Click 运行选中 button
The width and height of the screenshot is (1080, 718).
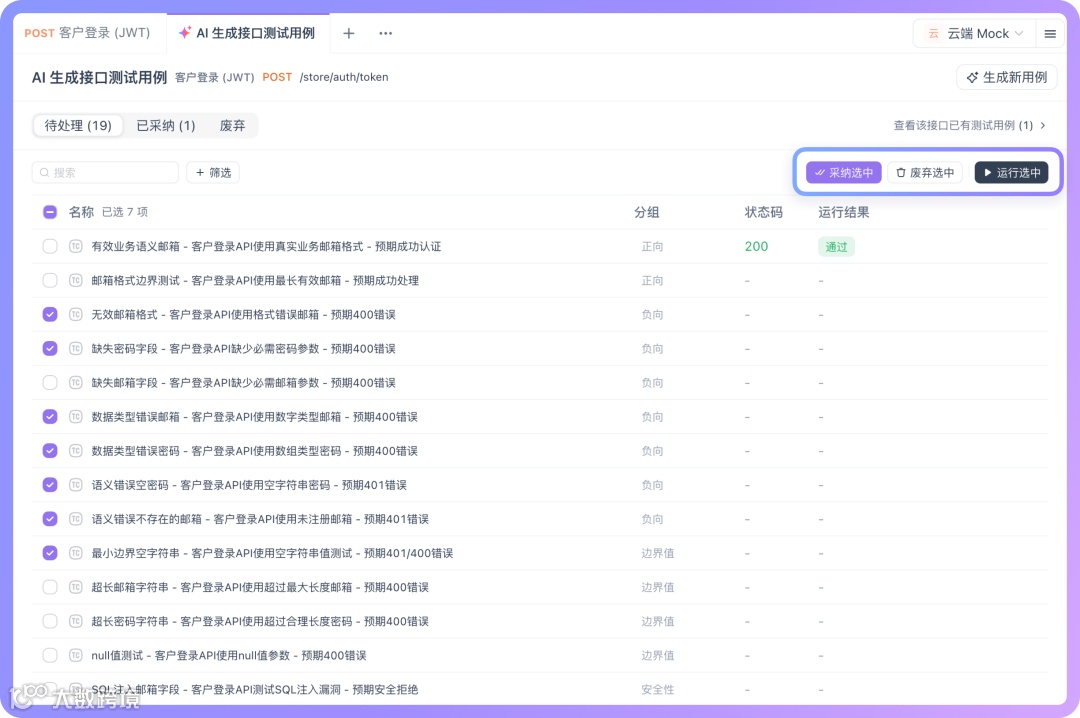[x=1011, y=172]
